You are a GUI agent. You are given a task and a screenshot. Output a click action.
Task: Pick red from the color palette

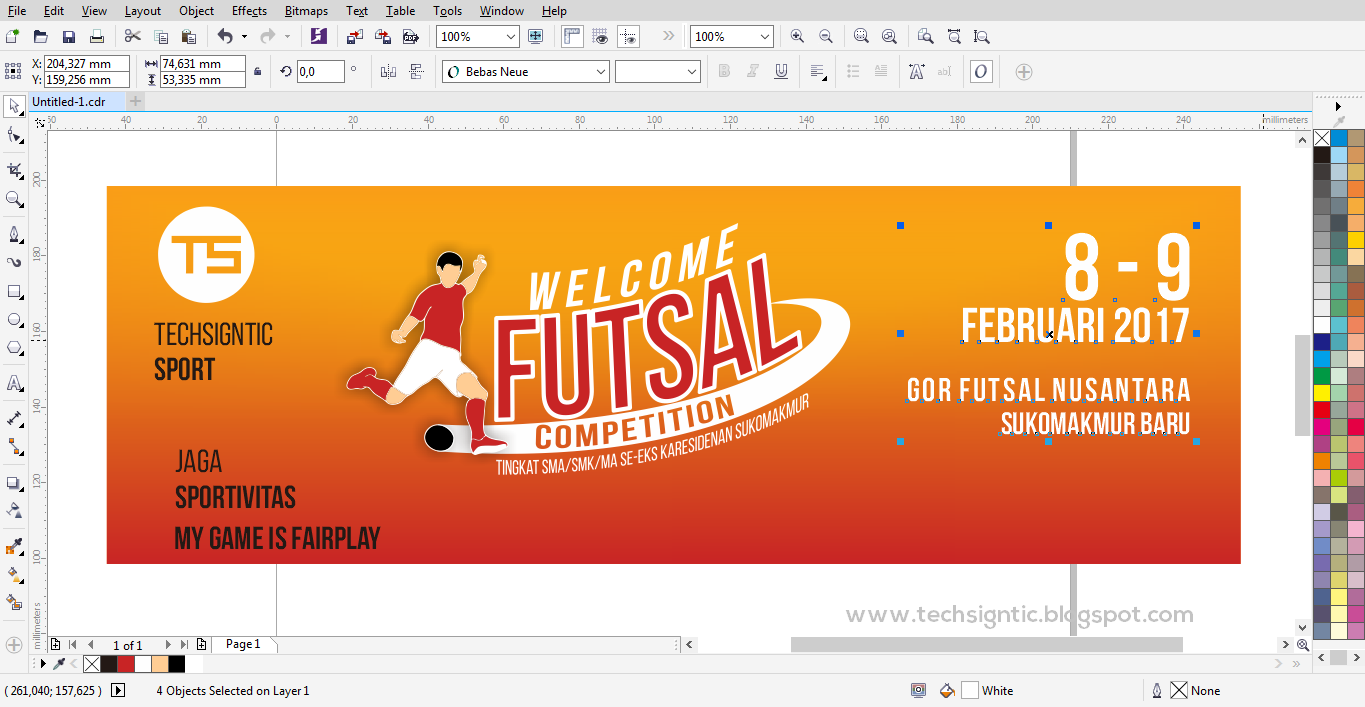[1322, 410]
